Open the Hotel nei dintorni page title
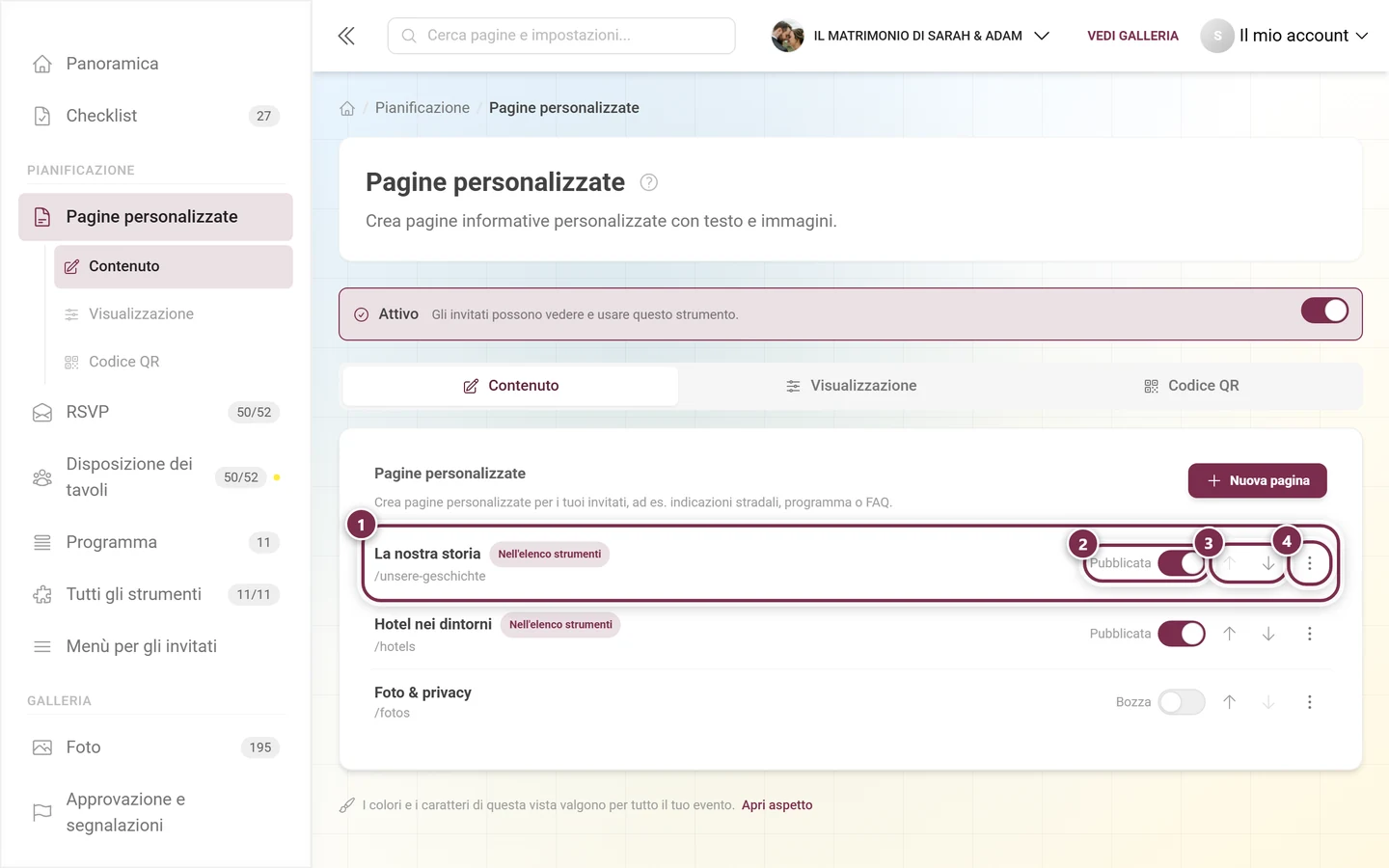The width and height of the screenshot is (1389, 868). click(x=433, y=624)
